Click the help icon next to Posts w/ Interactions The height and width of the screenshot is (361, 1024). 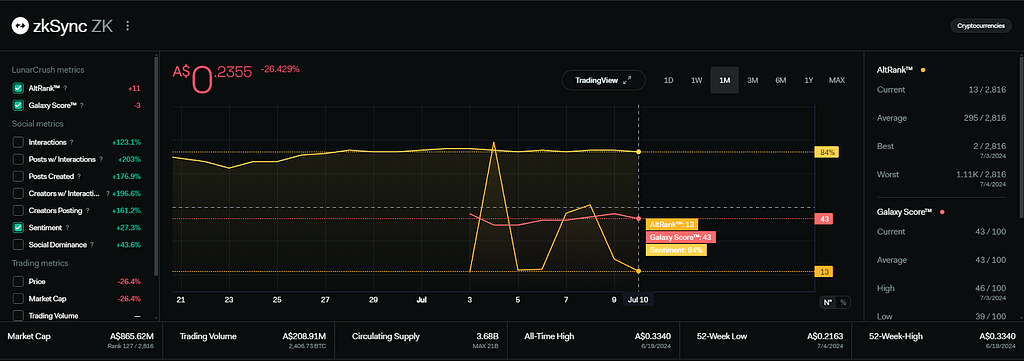click(x=102, y=159)
